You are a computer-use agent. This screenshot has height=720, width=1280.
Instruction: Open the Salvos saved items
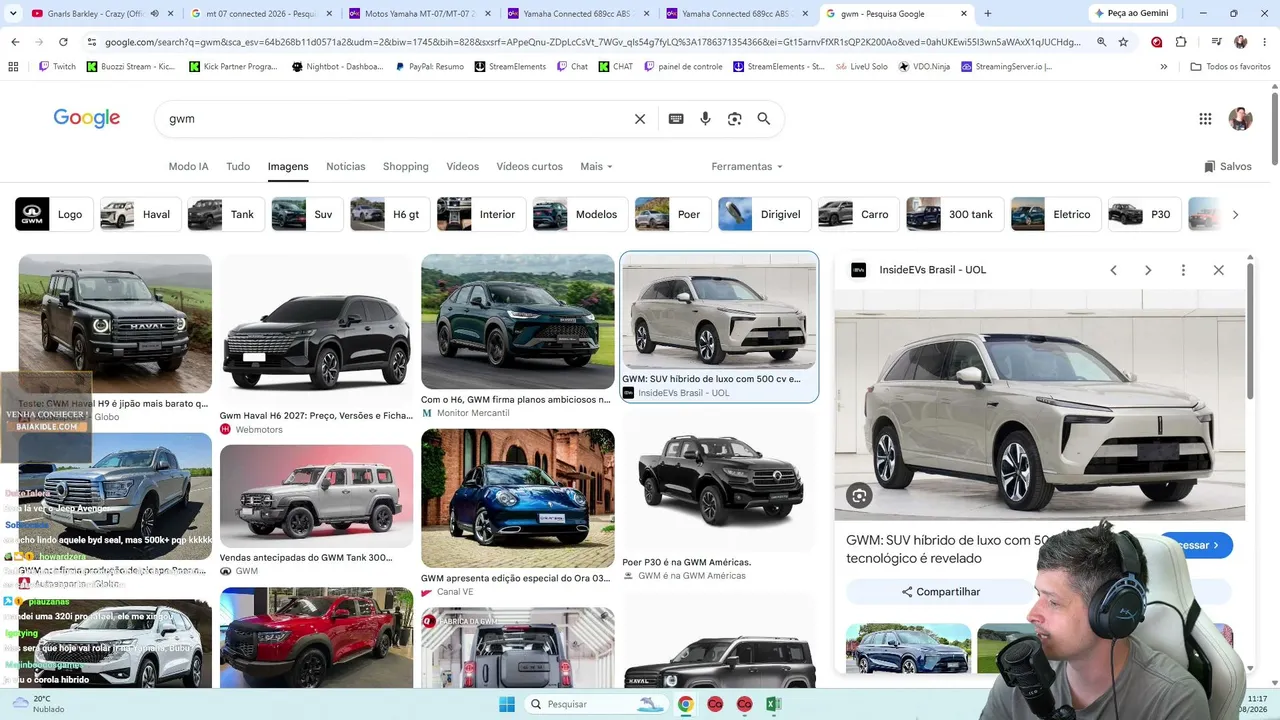1228,166
